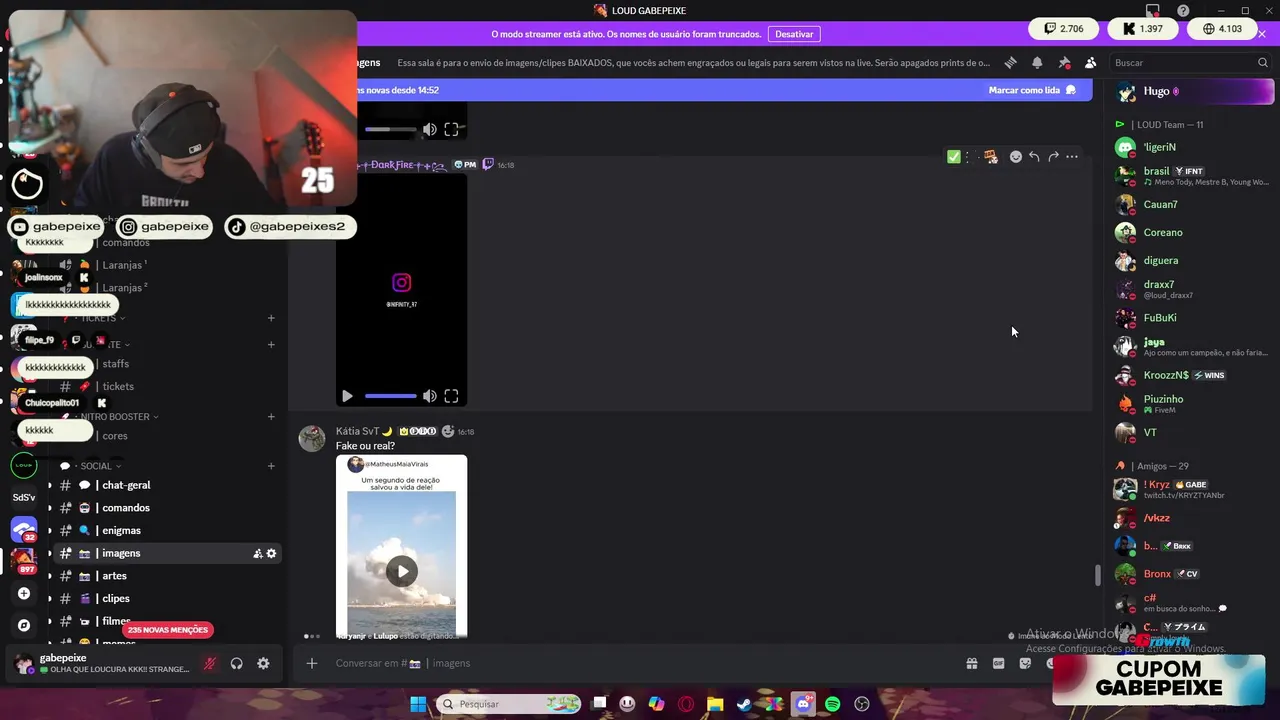The image size is (1280, 720).
Task: Enter fullscreen on Instagram video
Action: (x=451, y=396)
